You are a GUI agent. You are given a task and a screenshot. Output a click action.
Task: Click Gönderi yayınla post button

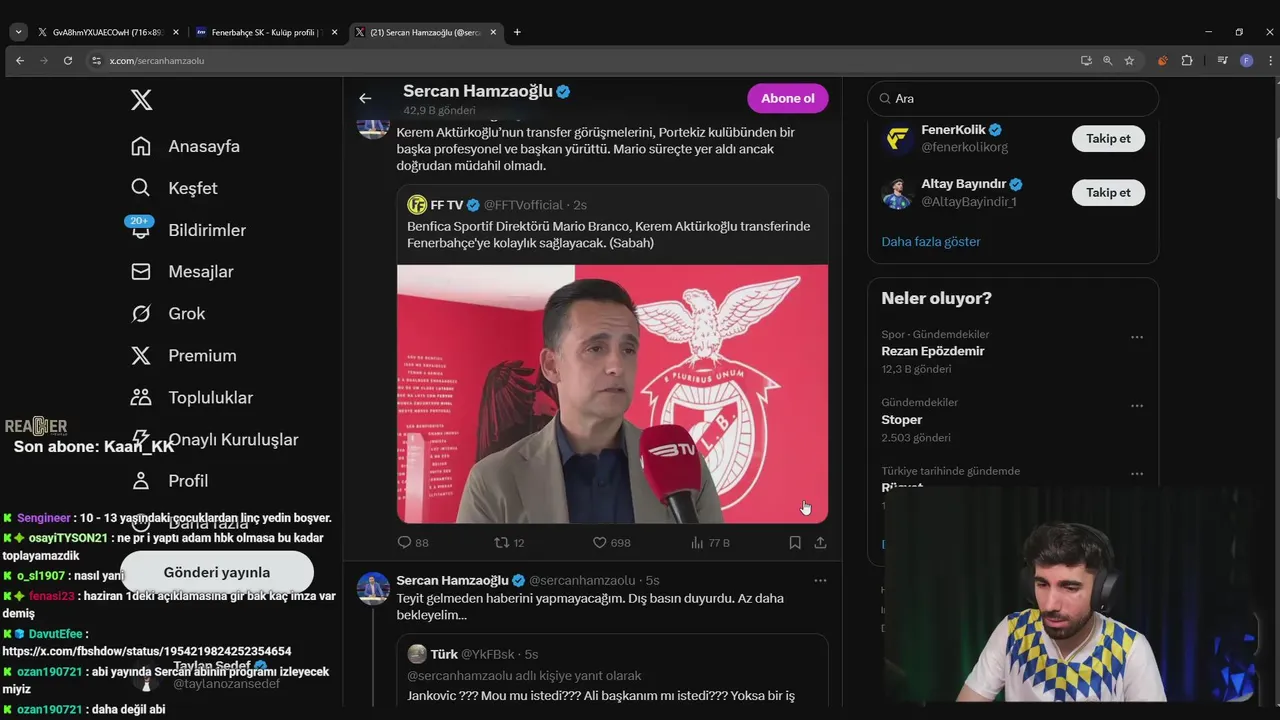coord(217,573)
